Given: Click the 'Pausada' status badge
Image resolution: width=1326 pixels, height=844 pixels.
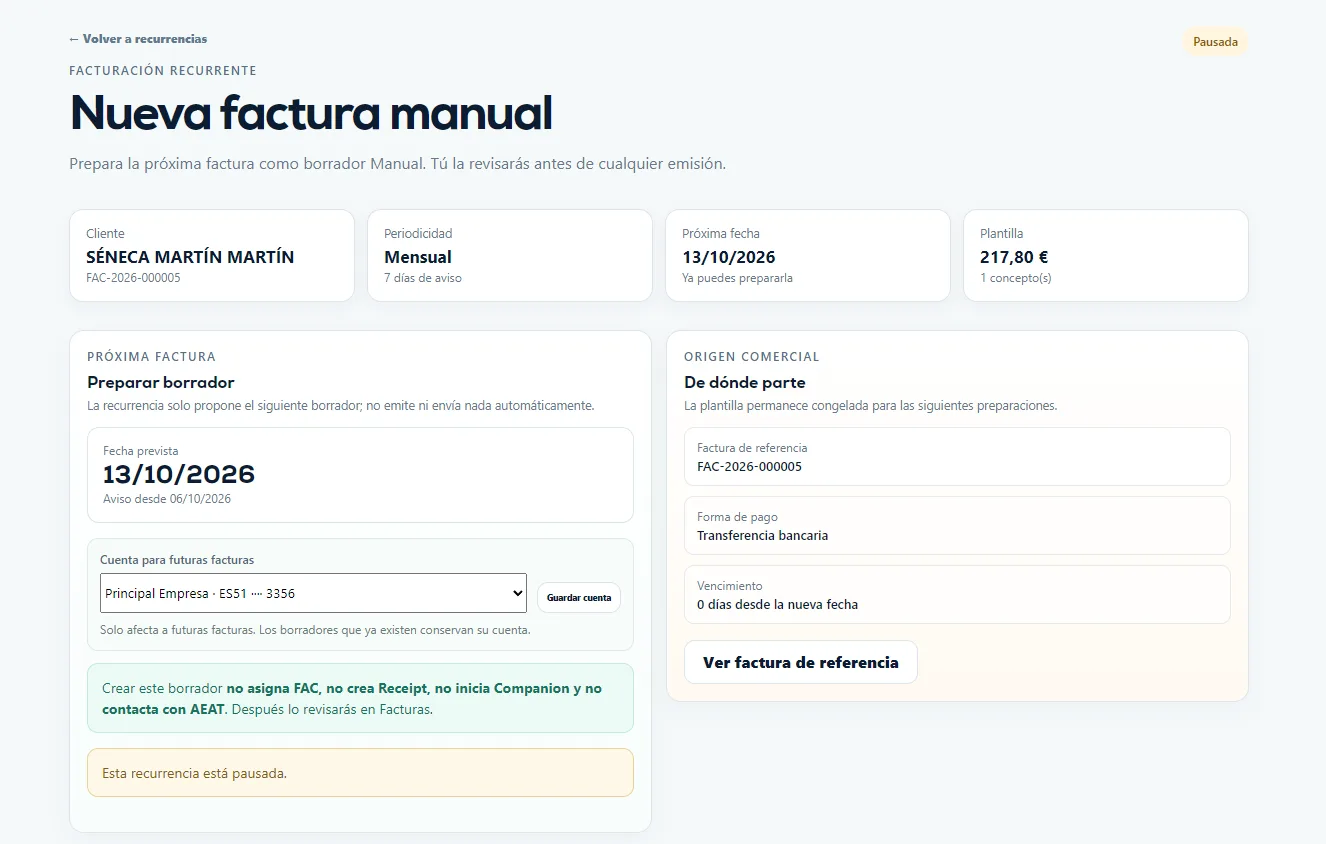Looking at the screenshot, I should click(1215, 42).
